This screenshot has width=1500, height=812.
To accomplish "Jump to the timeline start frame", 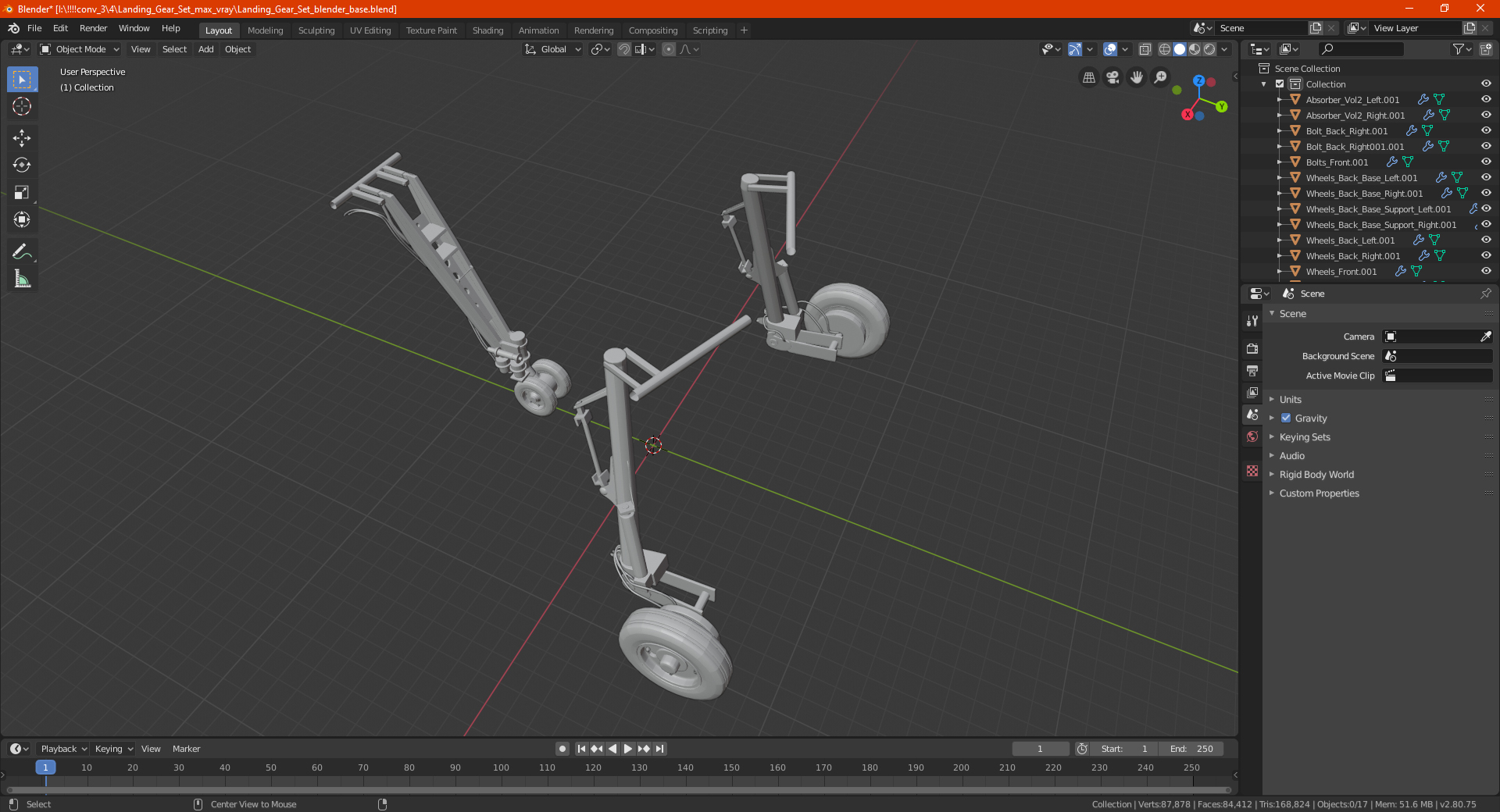I will (581, 749).
